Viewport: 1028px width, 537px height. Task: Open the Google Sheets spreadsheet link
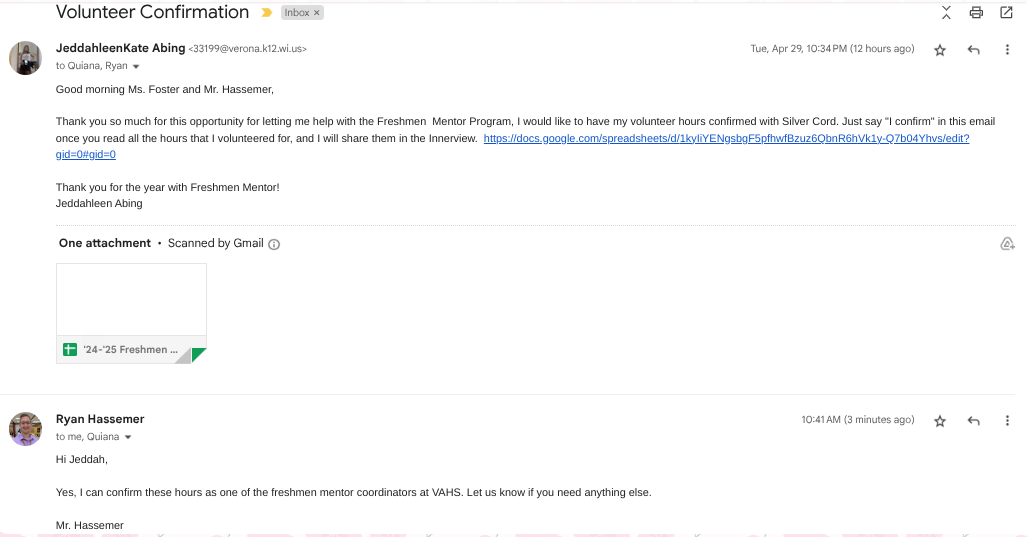pyautogui.click(x=726, y=138)
